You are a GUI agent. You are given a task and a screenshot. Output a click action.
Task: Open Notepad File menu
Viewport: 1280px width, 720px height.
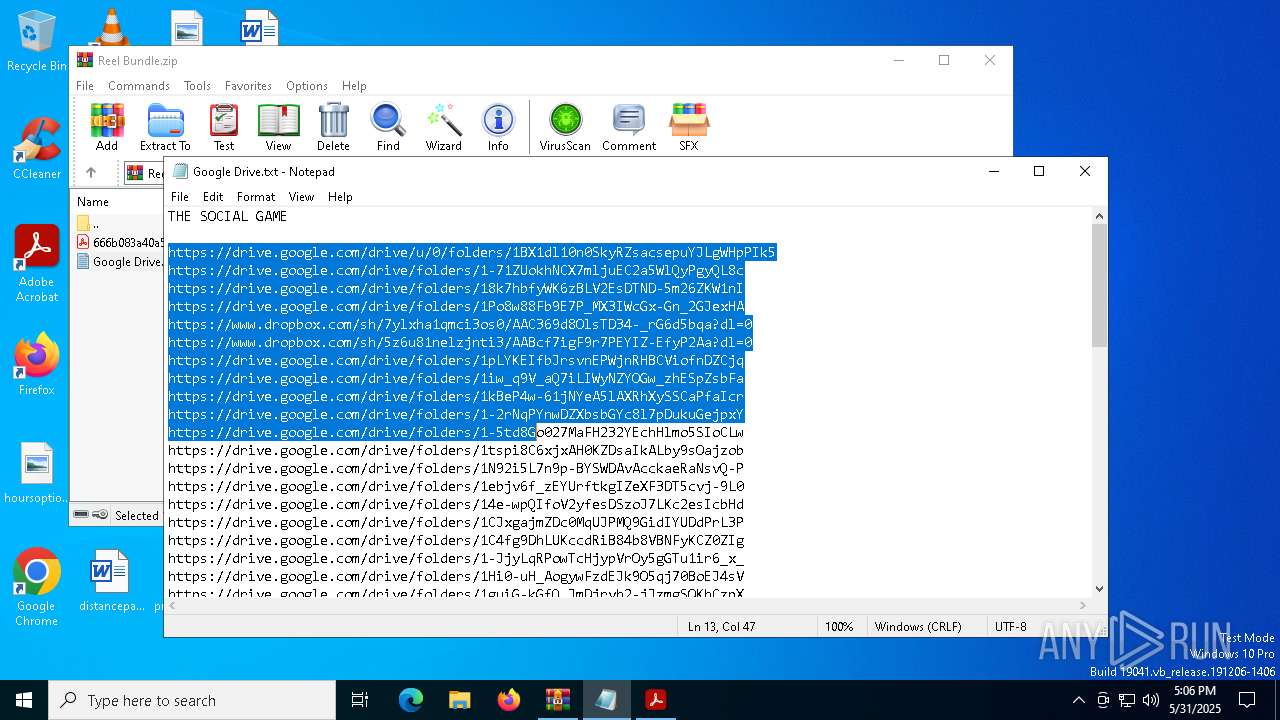[180, 197]
